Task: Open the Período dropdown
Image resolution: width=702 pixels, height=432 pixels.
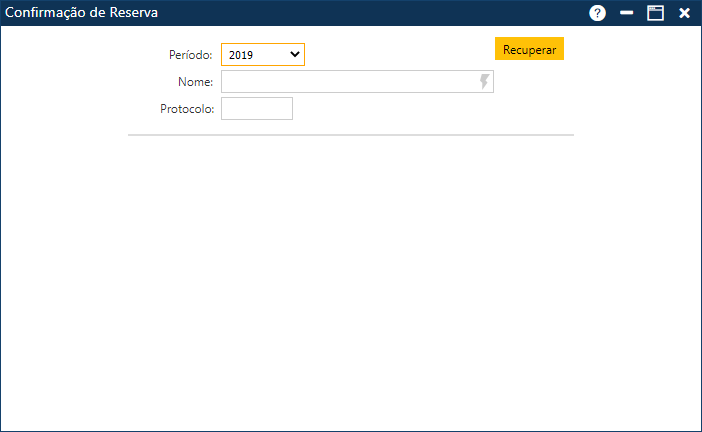Action: point(262,55)
